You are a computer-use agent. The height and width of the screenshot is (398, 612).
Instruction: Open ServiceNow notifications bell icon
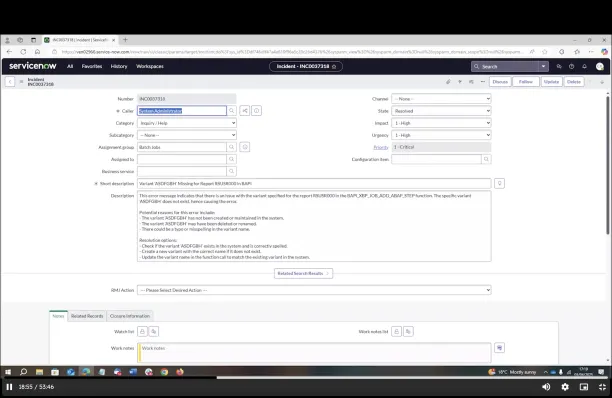click(x=584, y=66)
